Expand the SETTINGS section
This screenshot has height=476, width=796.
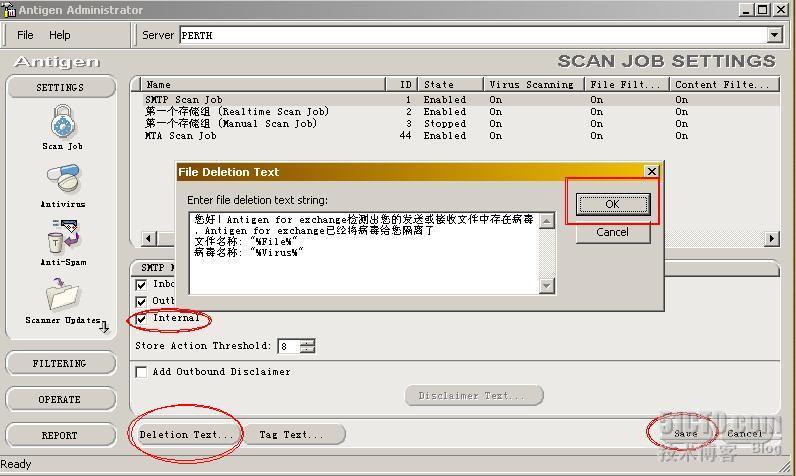tap(60, 87)
